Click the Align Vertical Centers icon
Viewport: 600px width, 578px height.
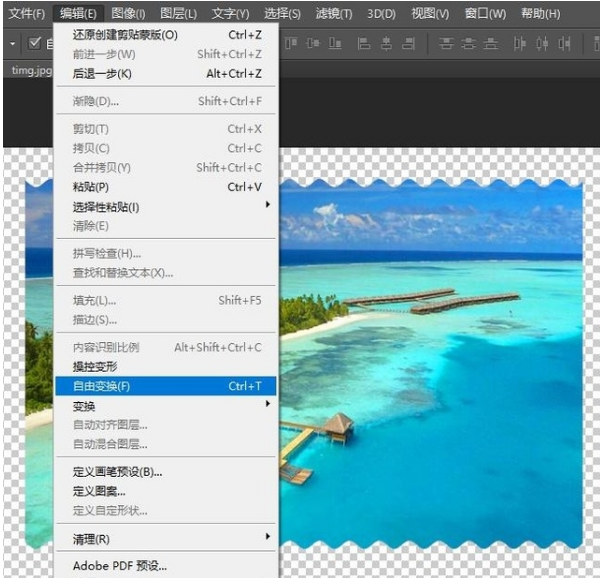(313, 44)
